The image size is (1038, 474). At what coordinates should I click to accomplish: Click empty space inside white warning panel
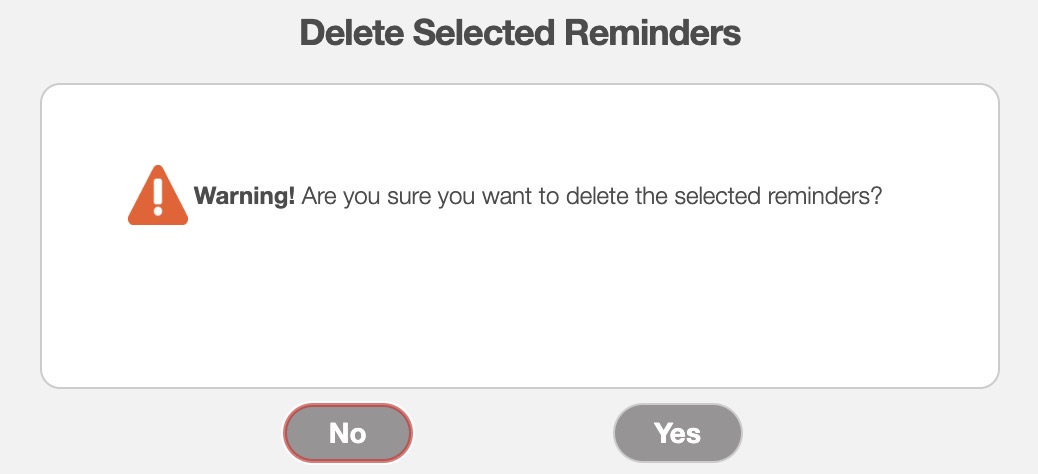click(520, 310)
